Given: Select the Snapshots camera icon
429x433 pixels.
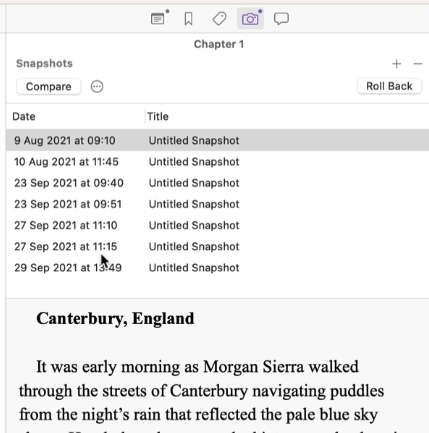Looking at the screenshot, I should (250, 19).
